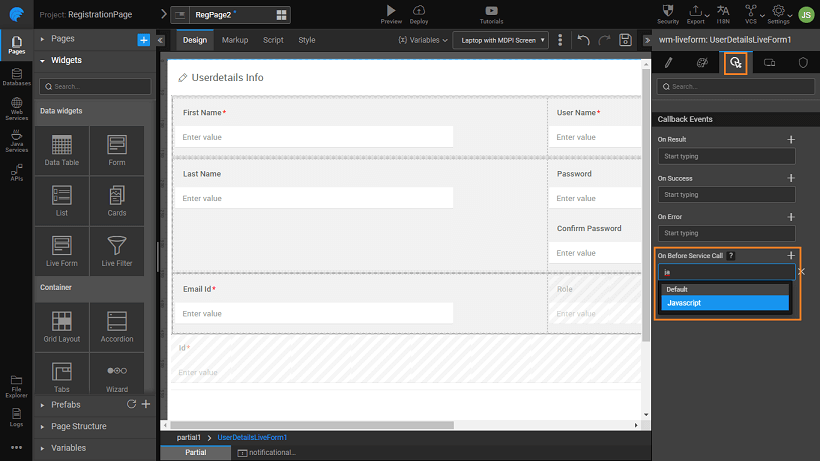
Task: Select the Data Table widget
Action: tap(61, 151)
